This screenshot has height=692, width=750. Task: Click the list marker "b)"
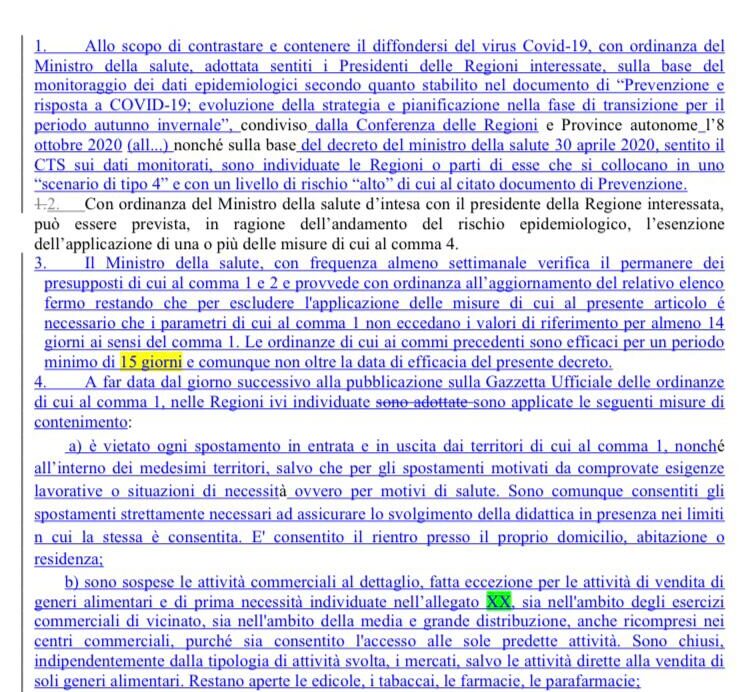(x=72, y=582)
